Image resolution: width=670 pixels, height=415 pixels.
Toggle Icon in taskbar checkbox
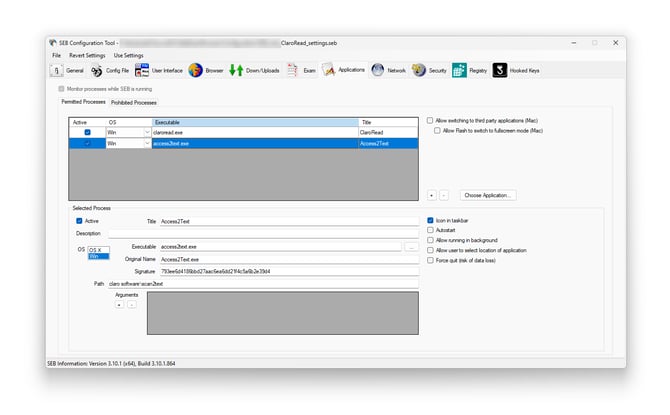coord(430,220)
